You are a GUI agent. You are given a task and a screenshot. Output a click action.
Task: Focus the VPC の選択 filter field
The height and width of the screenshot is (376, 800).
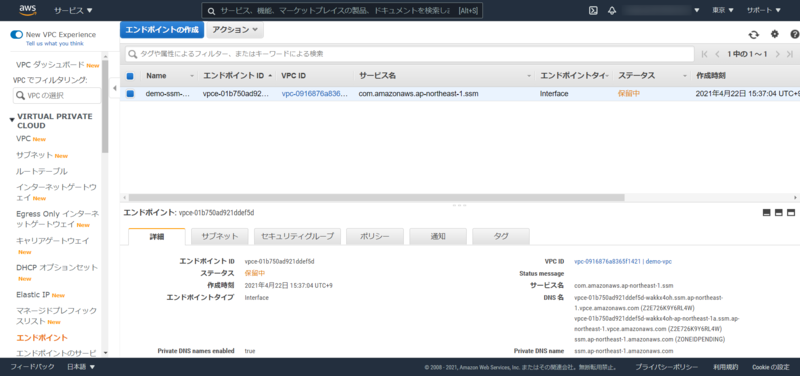(57, 95)
